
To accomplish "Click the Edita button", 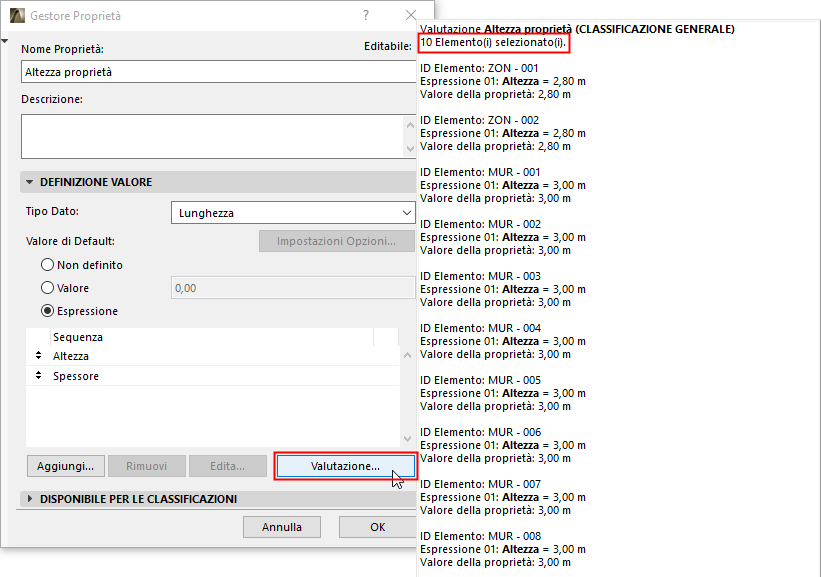I will 228,466.
